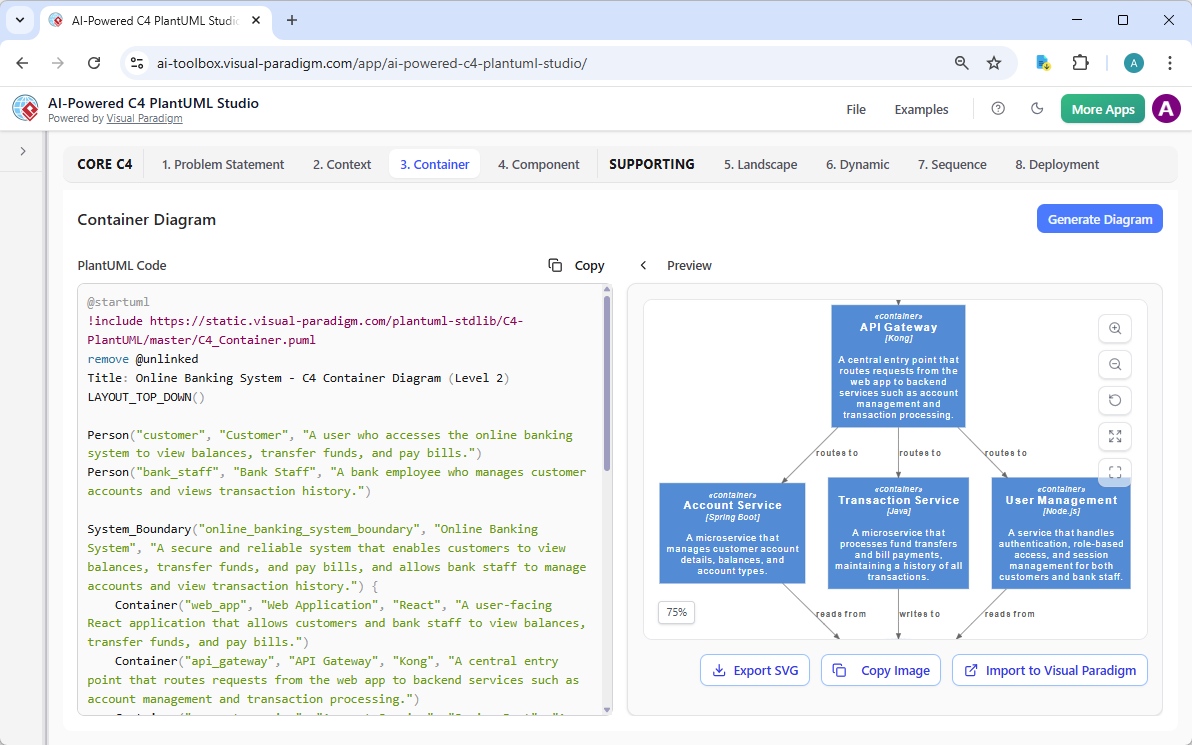Collapse the Preview panel with the chevron
Viewport: 1192px width, 745px height.
coord(643,265)
